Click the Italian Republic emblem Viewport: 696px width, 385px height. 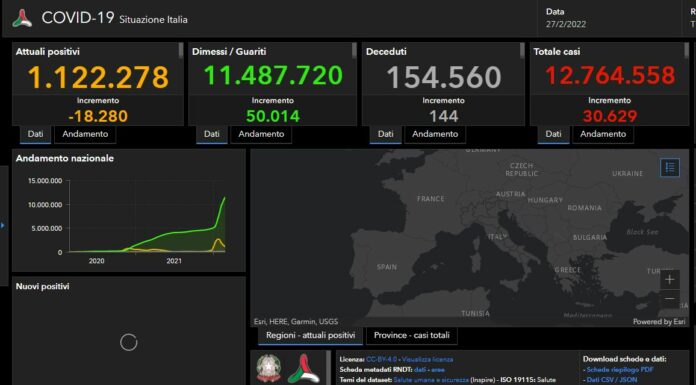point(269,368)
